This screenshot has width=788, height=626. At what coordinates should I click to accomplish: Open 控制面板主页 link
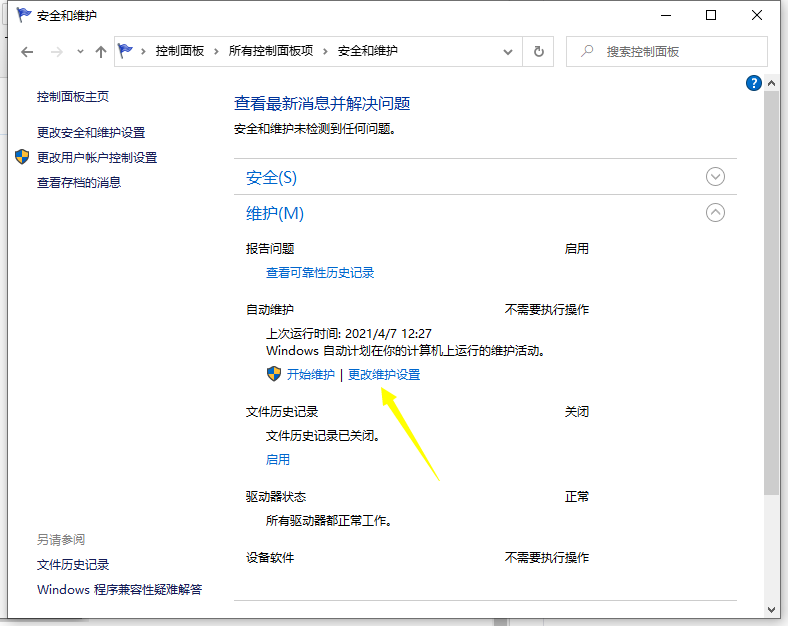[x=73, y=96]
